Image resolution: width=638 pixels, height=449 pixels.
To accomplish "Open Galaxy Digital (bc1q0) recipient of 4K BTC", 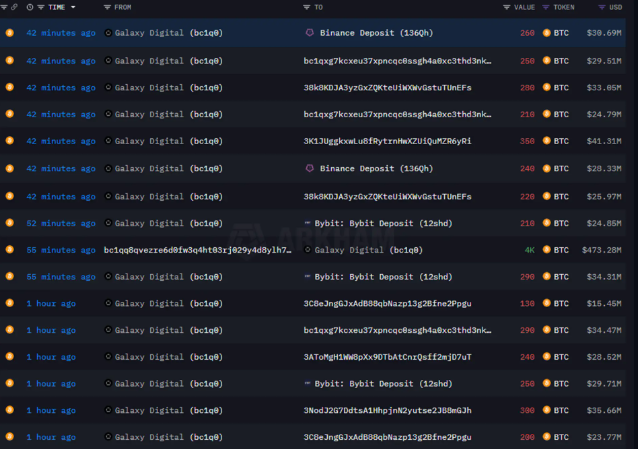I will [369, 250].
